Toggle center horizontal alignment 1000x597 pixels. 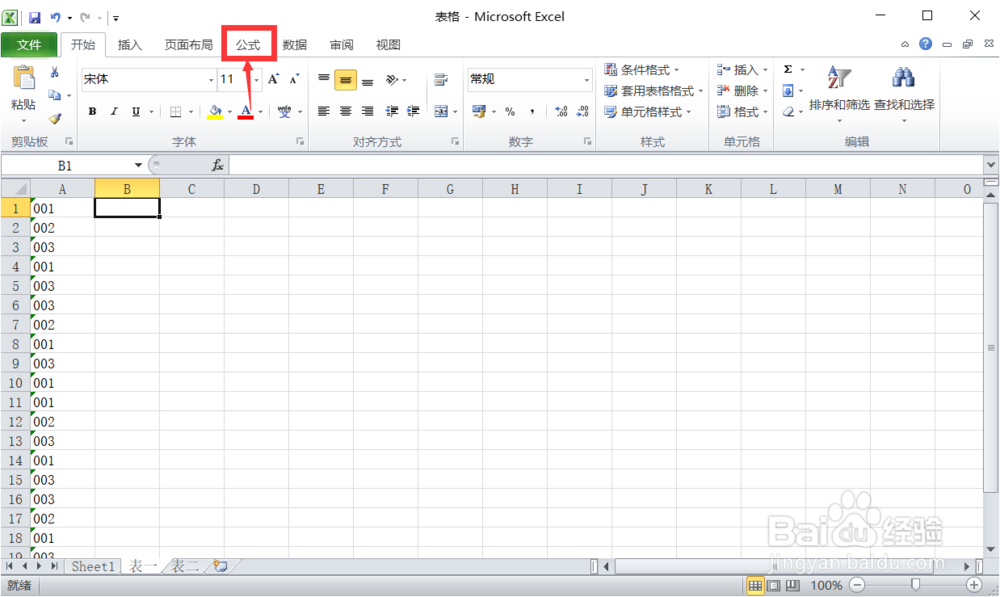pos(345,112)
